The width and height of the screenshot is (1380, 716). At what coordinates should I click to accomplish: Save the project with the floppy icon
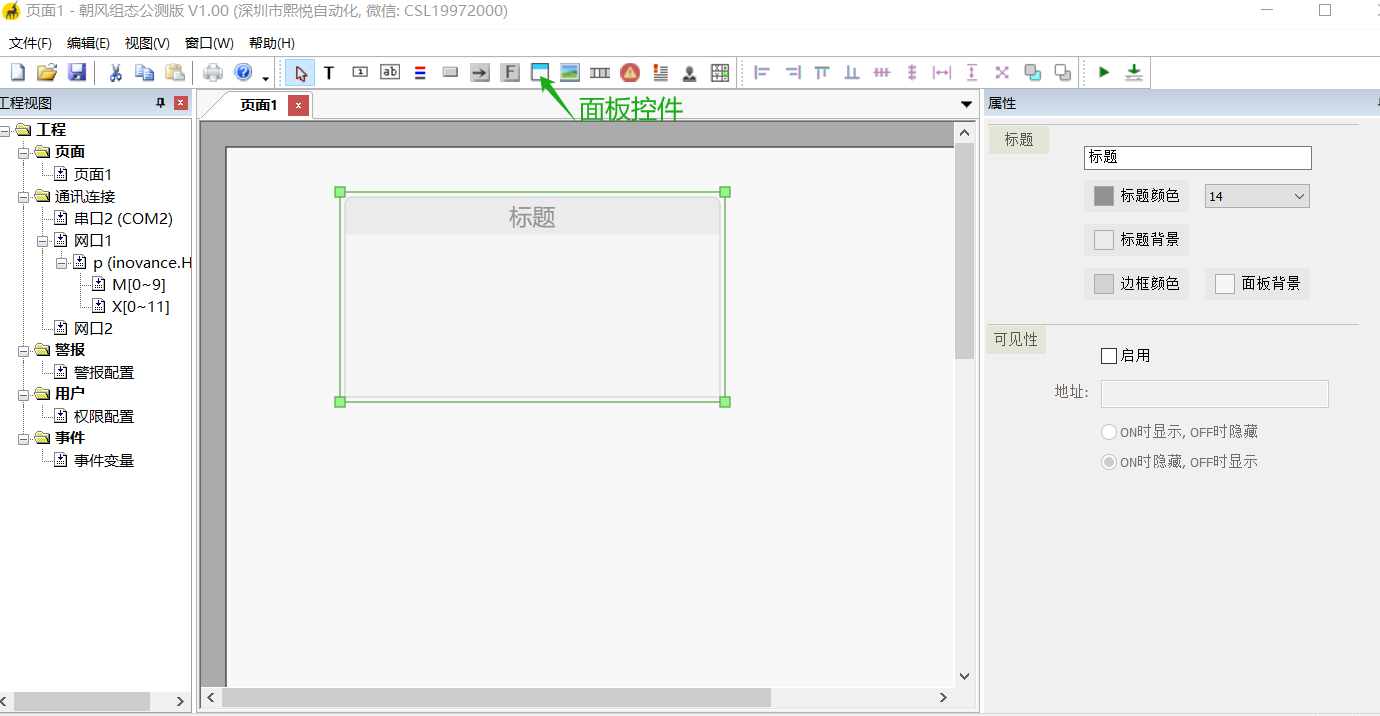click(77, 72)
